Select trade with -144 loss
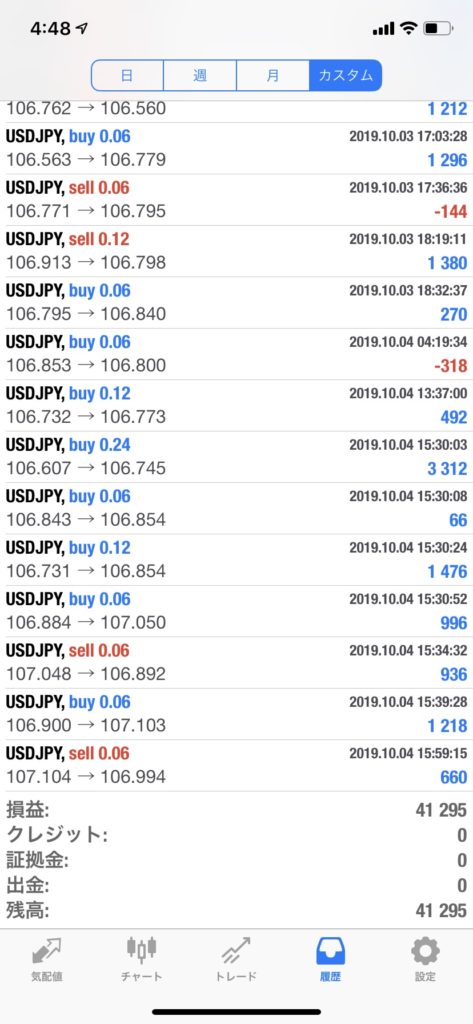 [x=236, y=200]
